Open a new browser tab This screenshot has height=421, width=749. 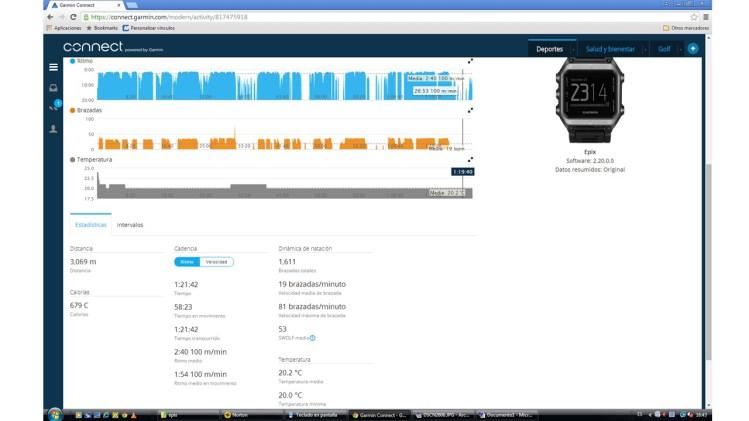pos(132,5)
